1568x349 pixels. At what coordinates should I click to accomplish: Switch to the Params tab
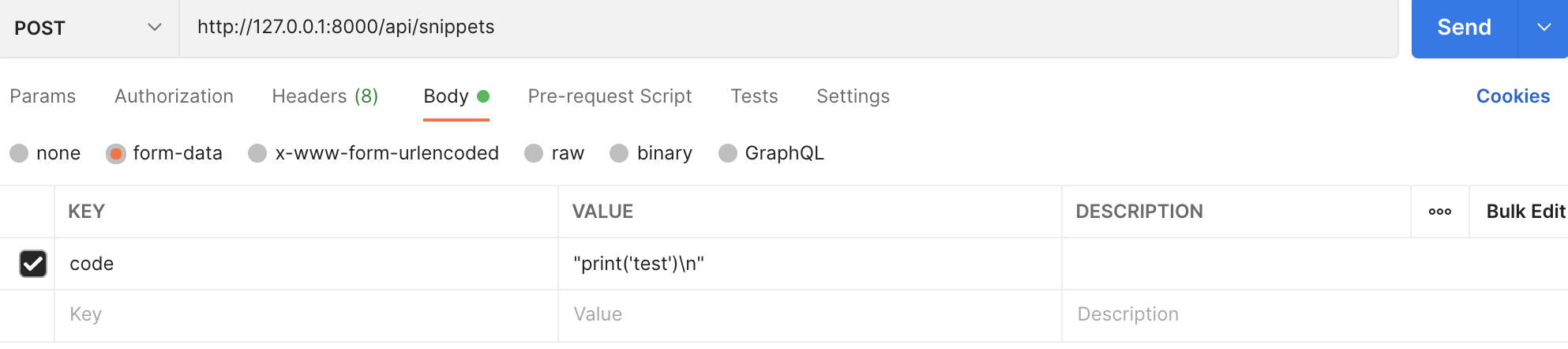tap(43, 96)
